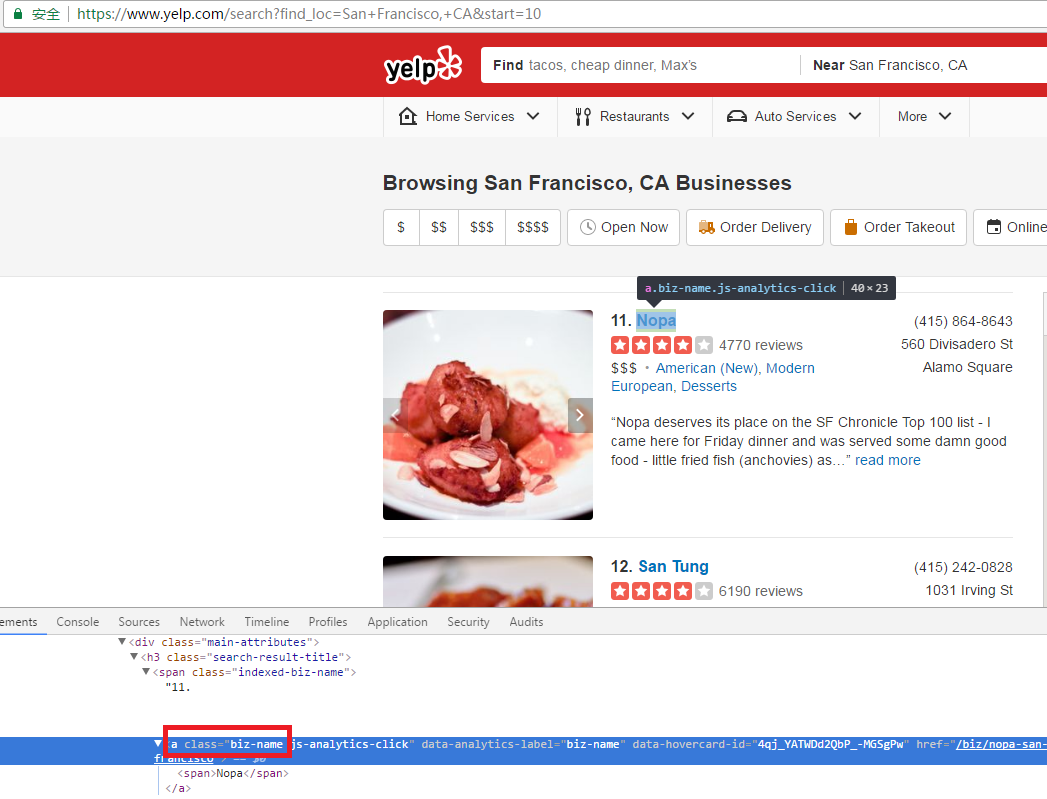Click the /biz/nopa-san href link in DOM
Image resolution: width=1047 pixels, height=799 pixels.
[x=1001, y=744]
